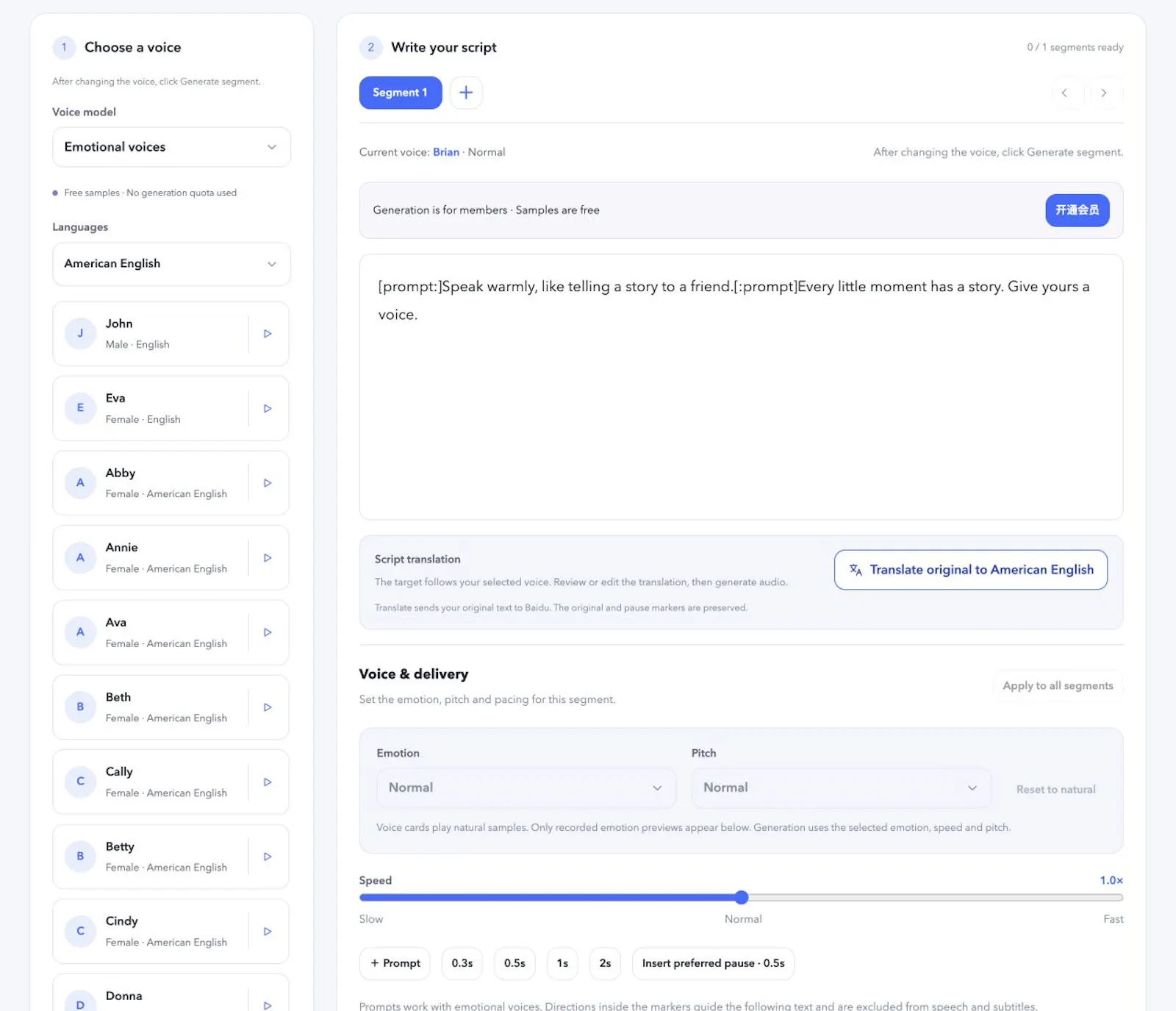The width and height of the screenshot is (1176, 1011).
Task: Open the Voice model dropdown
Action: 171,147
